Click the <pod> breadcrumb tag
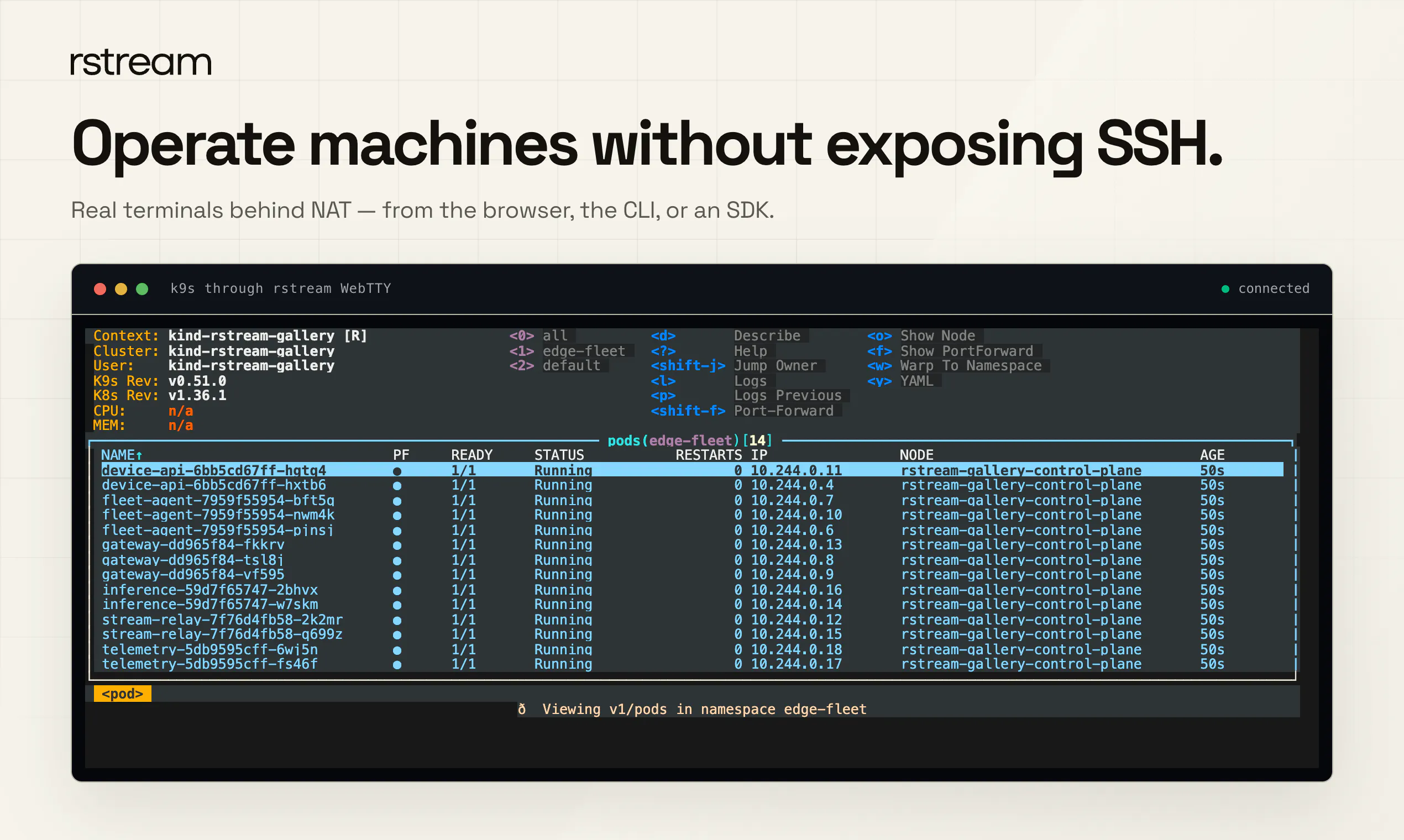This screenshot has width=1404, height=840. 122,694
